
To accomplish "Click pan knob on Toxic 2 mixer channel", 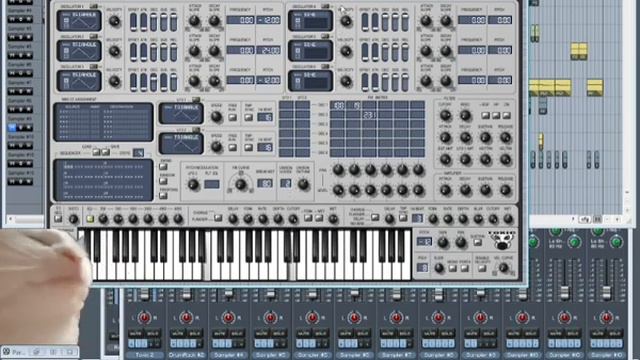I will (144, 318).
